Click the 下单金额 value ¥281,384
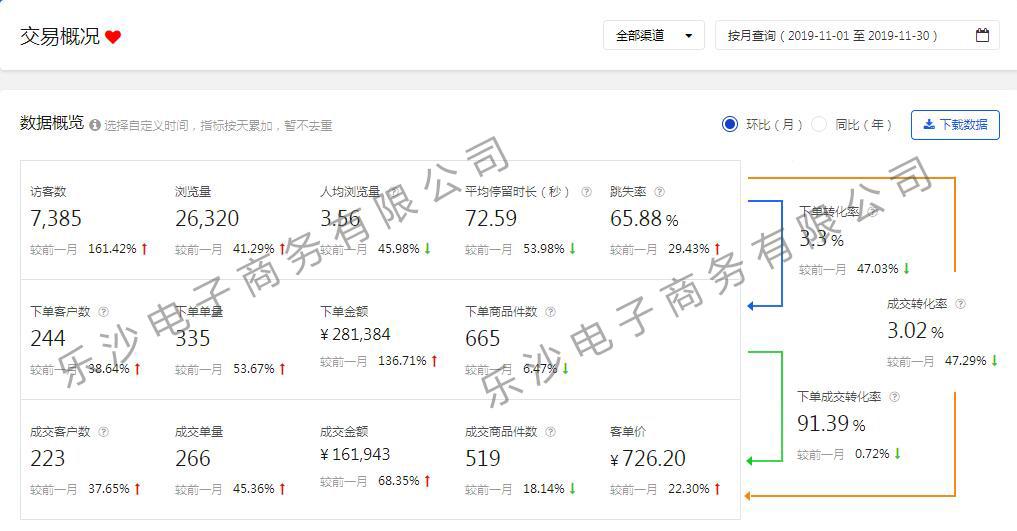The height and width of the screenshot is (531, 1017). point(355,335)
